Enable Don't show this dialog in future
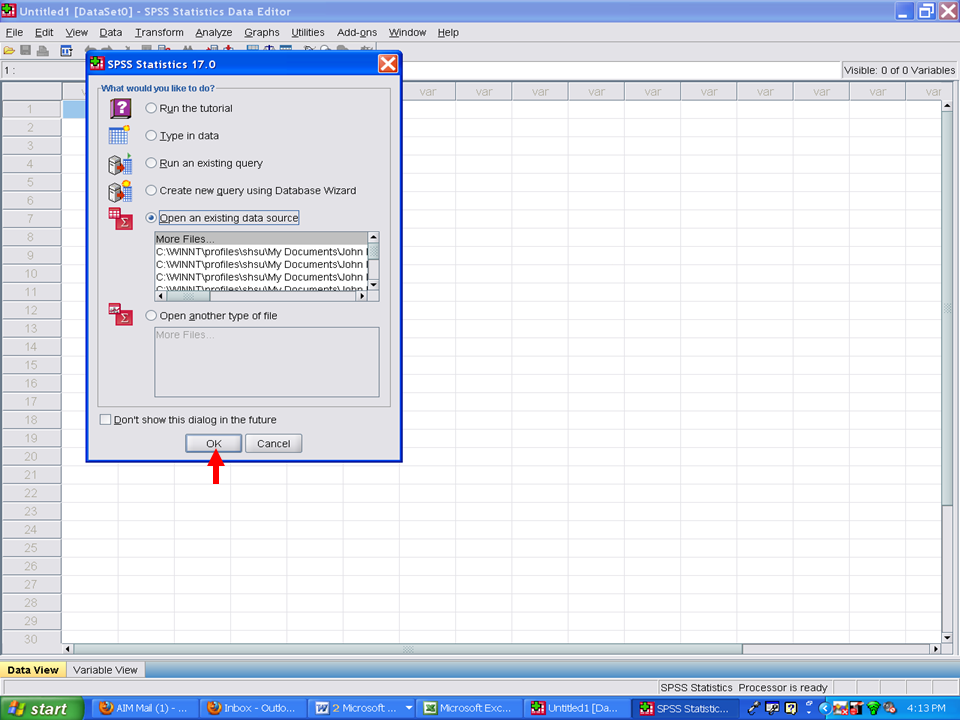 click(x=106, y=420)
